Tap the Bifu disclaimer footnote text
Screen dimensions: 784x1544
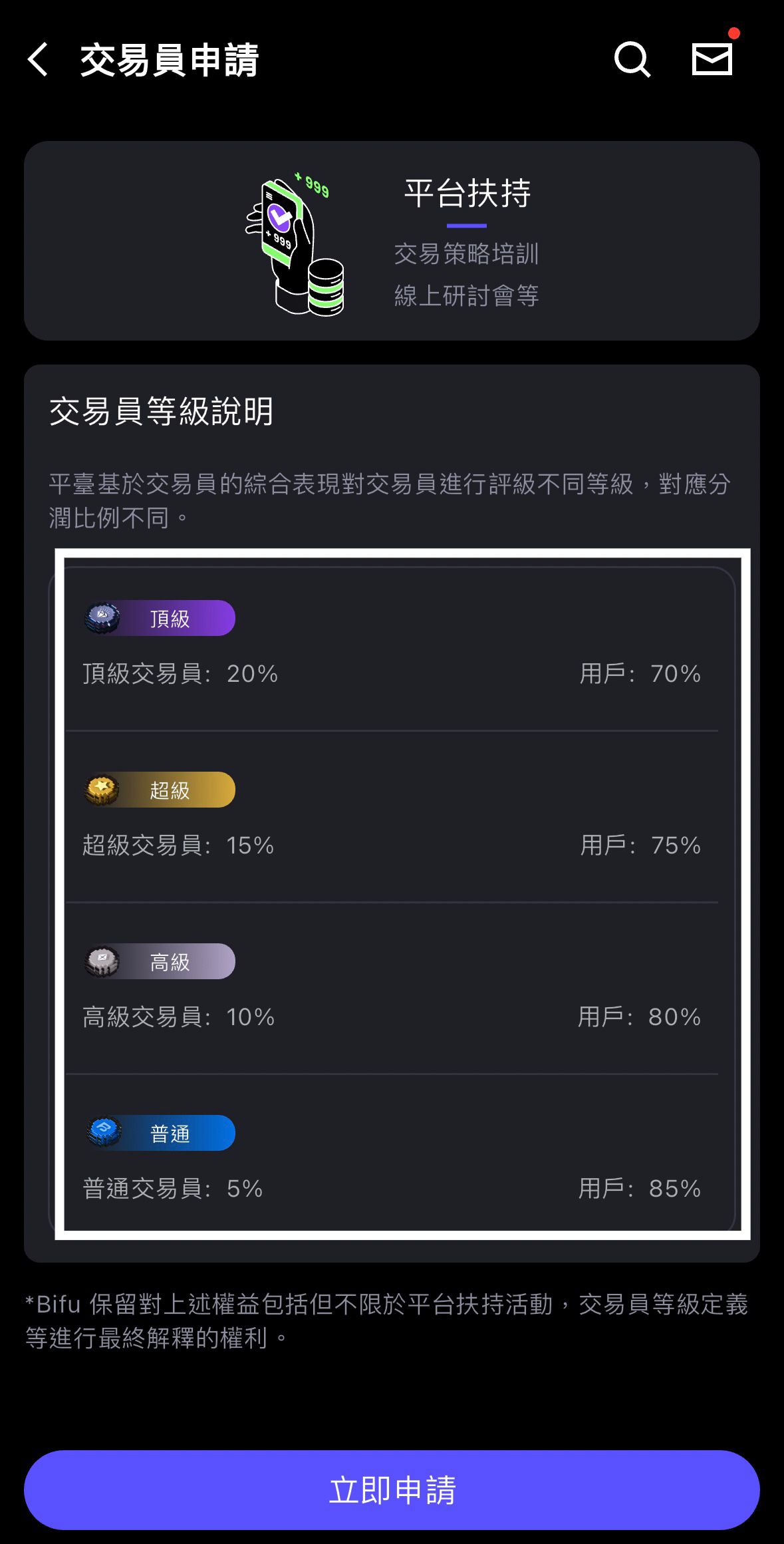(x=386, y=1320)
